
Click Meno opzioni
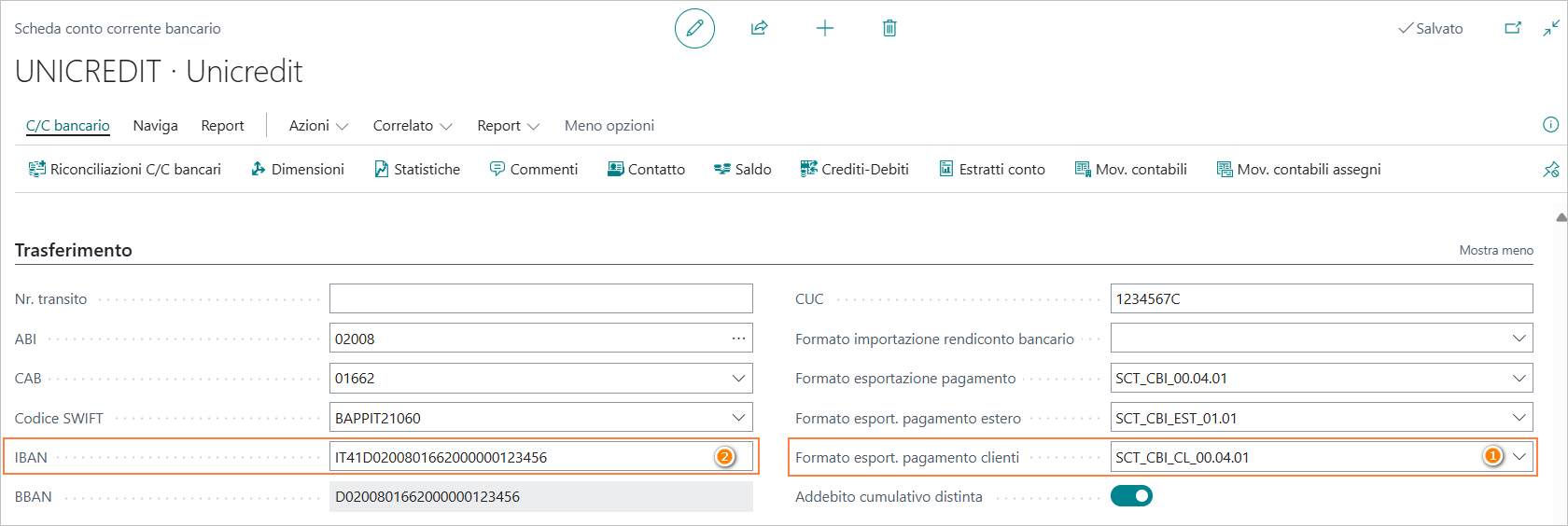point(609,125)
